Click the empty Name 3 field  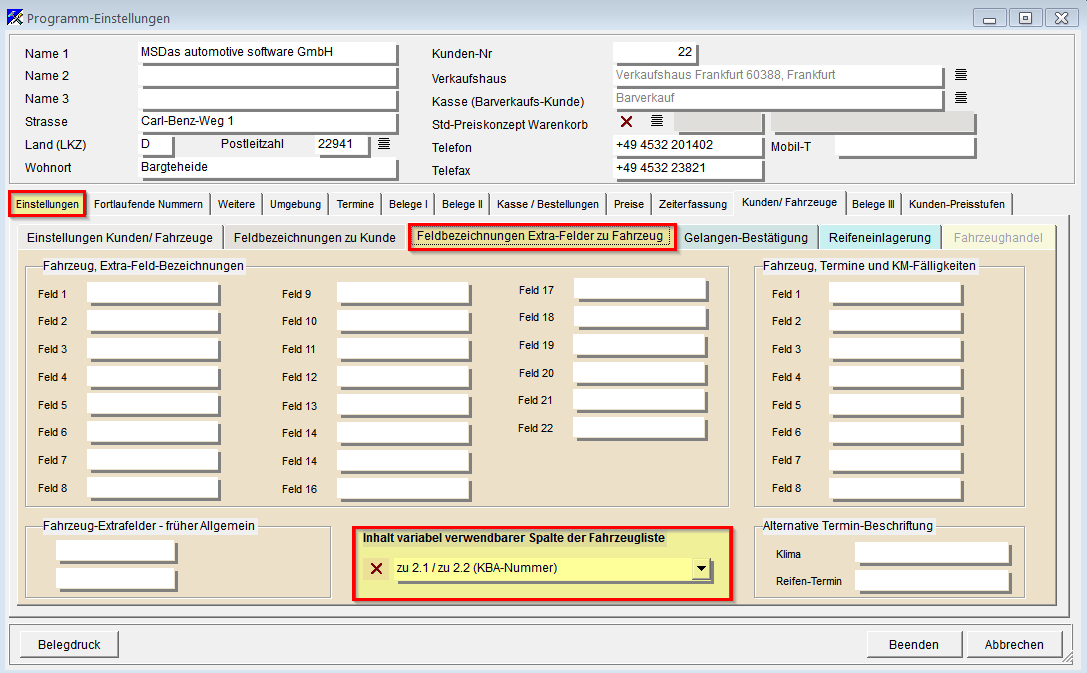click(x=268, y=99)
